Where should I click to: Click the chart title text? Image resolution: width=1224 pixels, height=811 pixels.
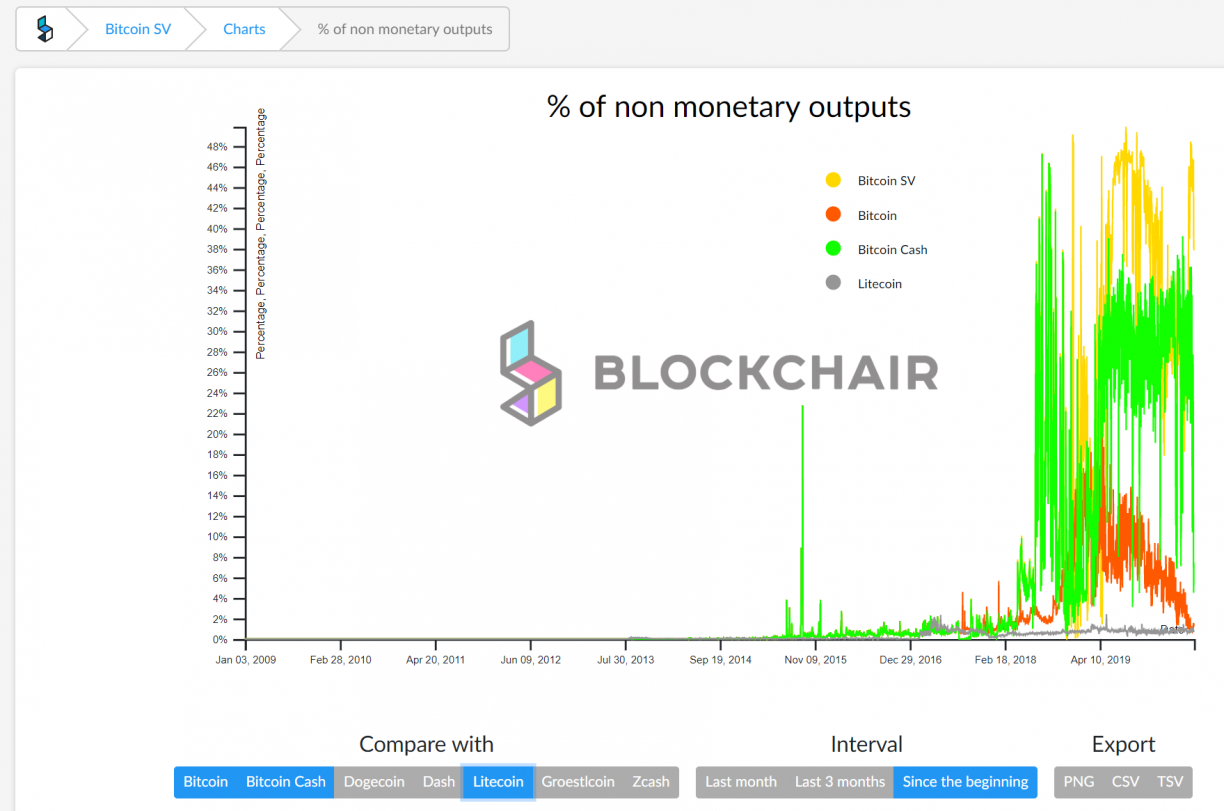729,107
